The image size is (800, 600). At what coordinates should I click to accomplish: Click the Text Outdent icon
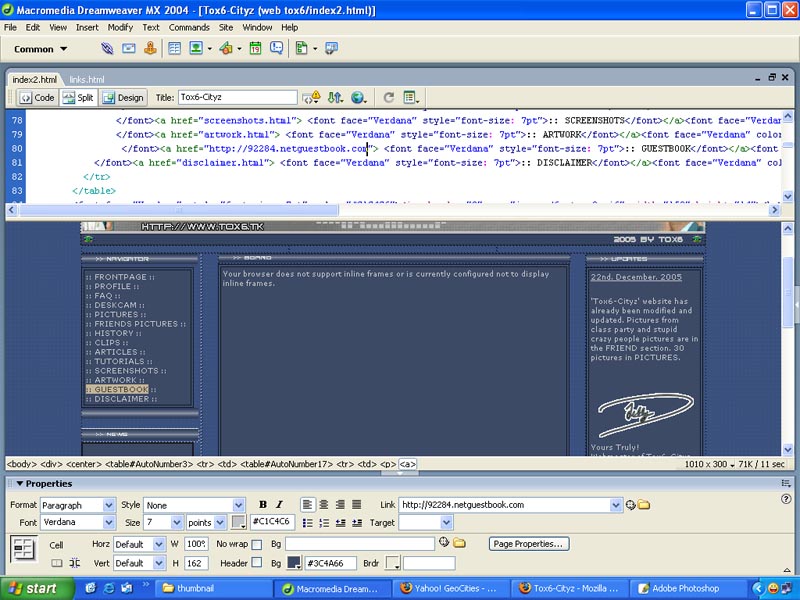tap(340, 522)
